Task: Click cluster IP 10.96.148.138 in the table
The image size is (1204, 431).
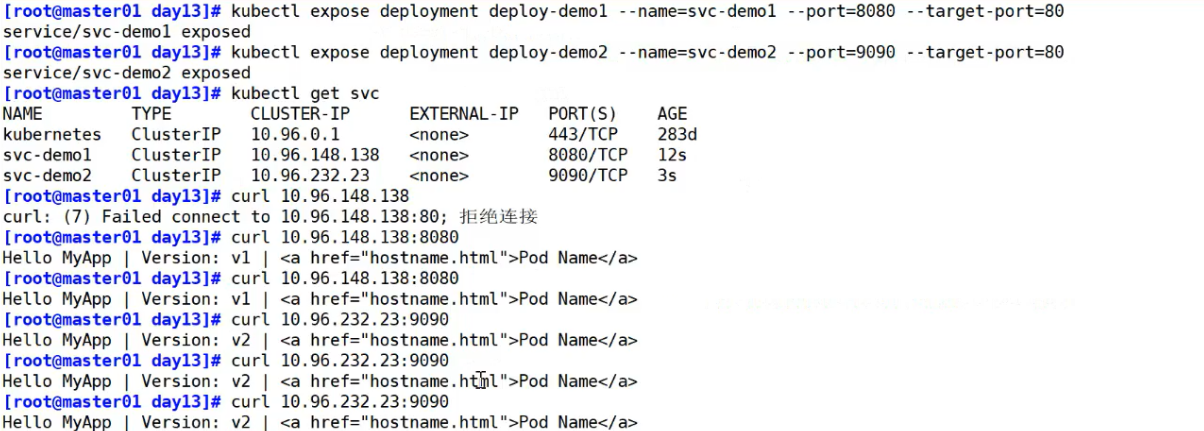Action: [315, 155]
